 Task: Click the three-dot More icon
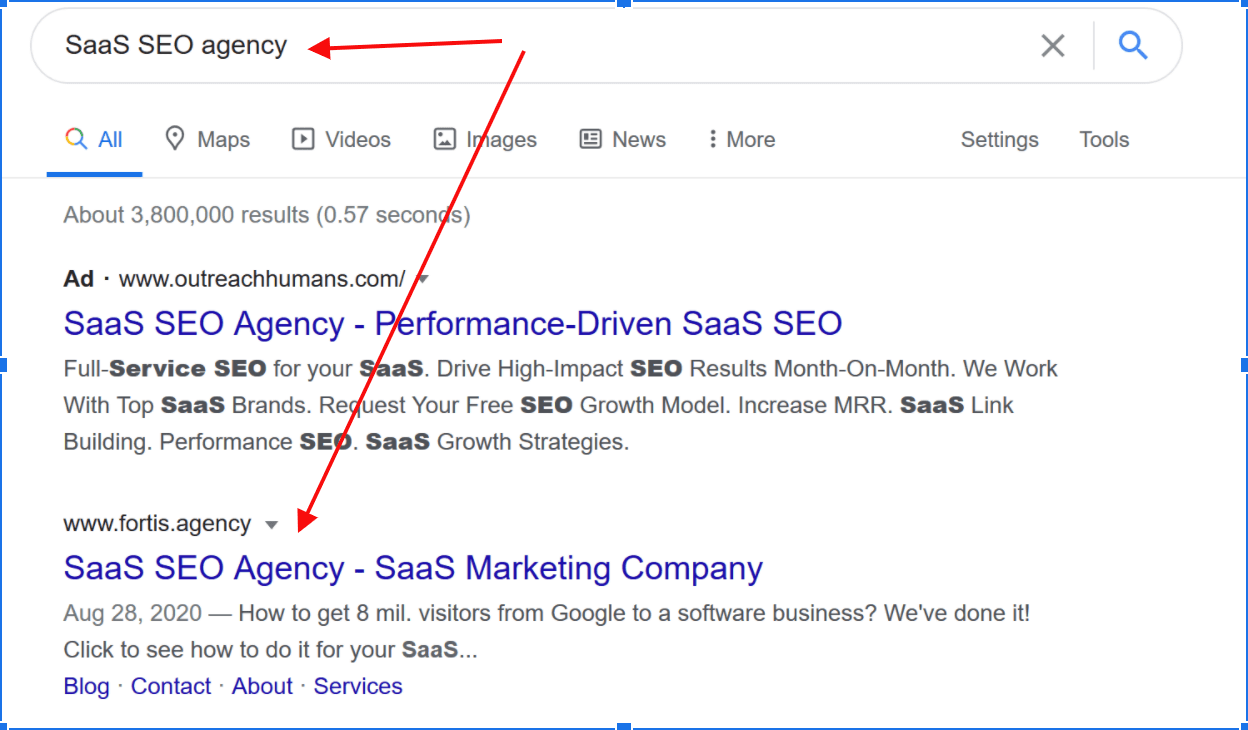tap(712, 139)
